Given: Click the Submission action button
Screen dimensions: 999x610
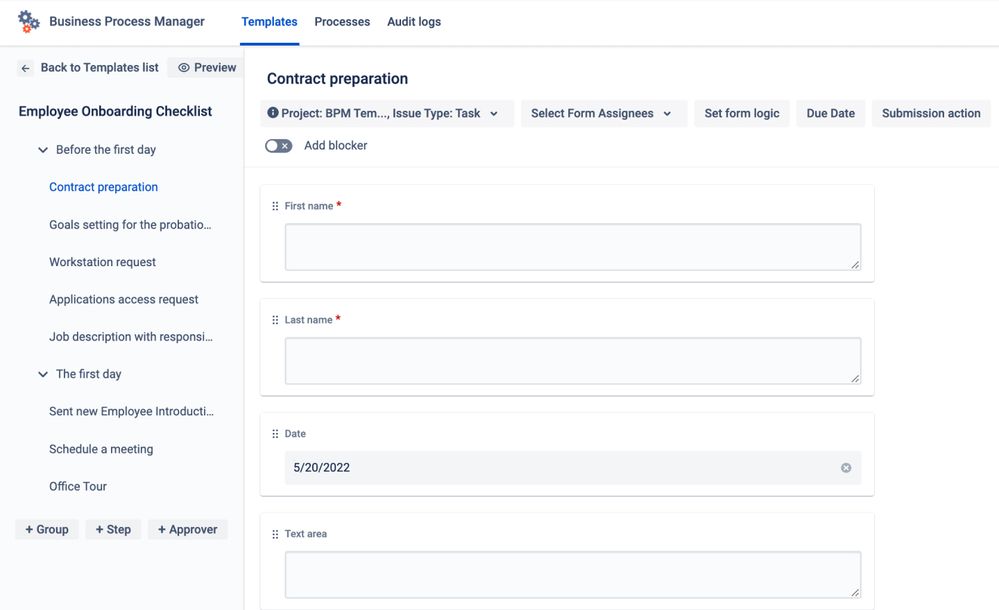Looking at the screenshot, I should click(931, 113).
